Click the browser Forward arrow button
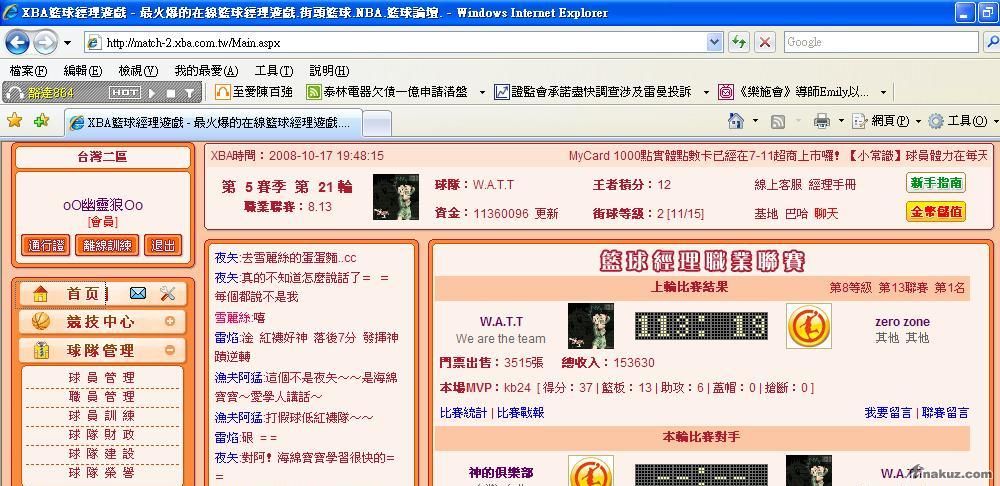Viewport: 1000px width, 486px height. (45, 43)
